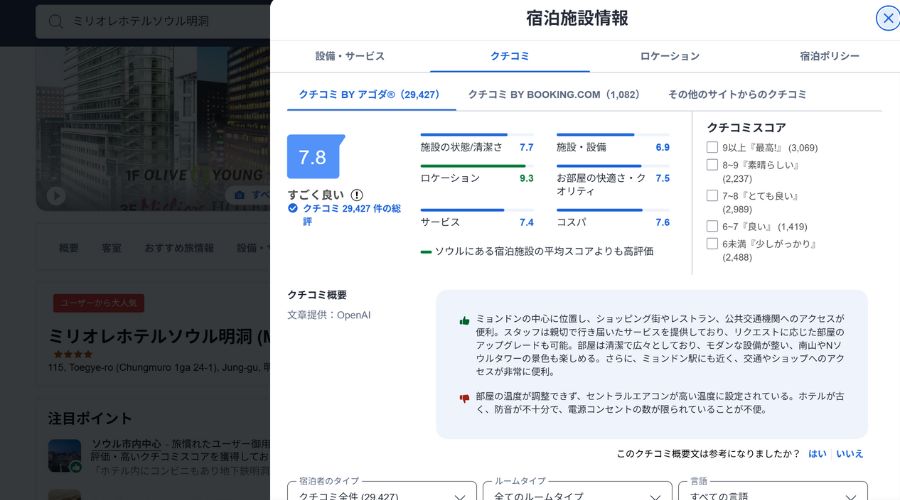Click the ミリオレホテルソウル明洞 hotel name heading
Viewport: 900px width, 500px height.
tap(159, 336)
